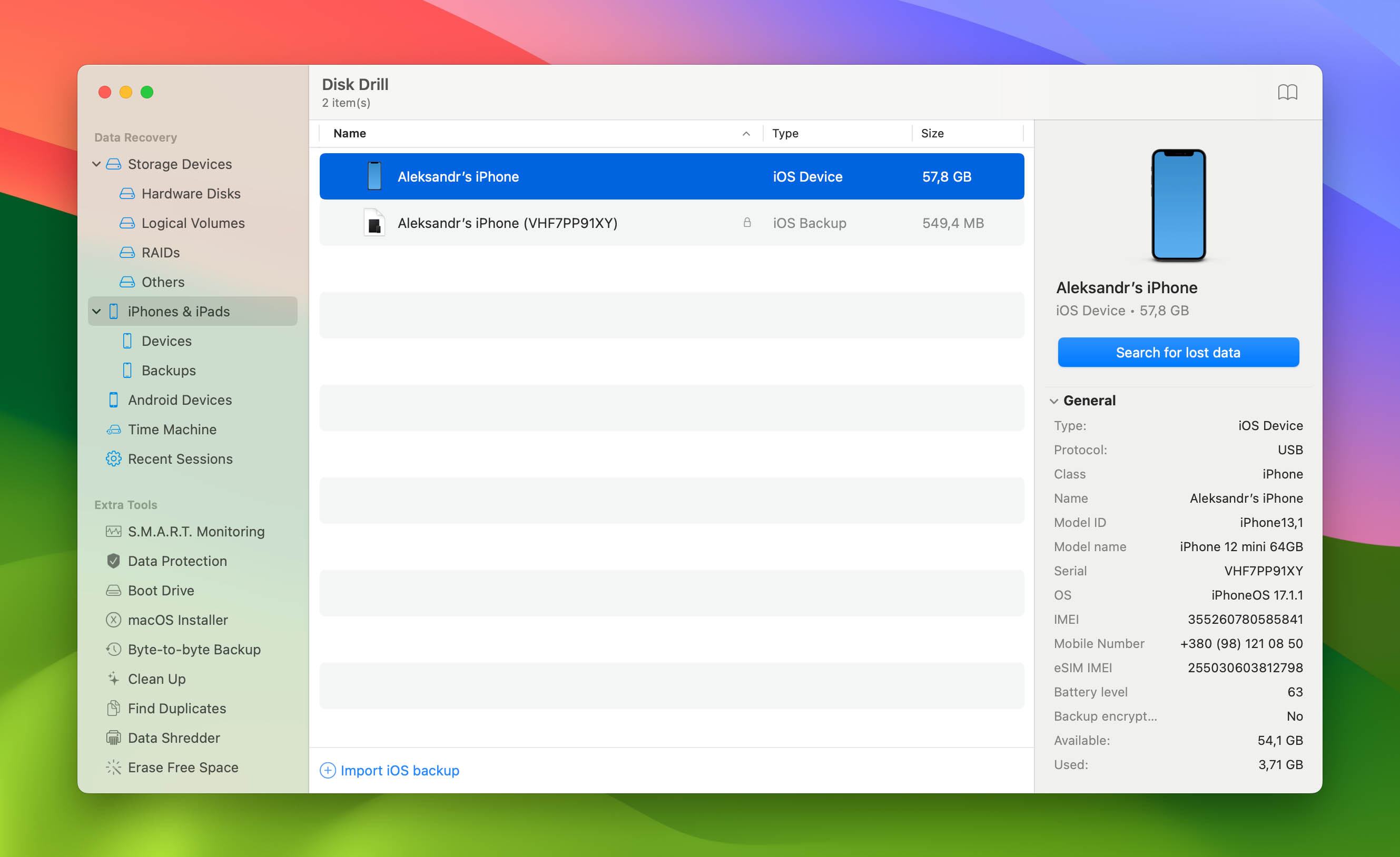Viewport: 1400px width, 857px height.
Task: Click the iOS Backup file icon
Action: point(374,223)
